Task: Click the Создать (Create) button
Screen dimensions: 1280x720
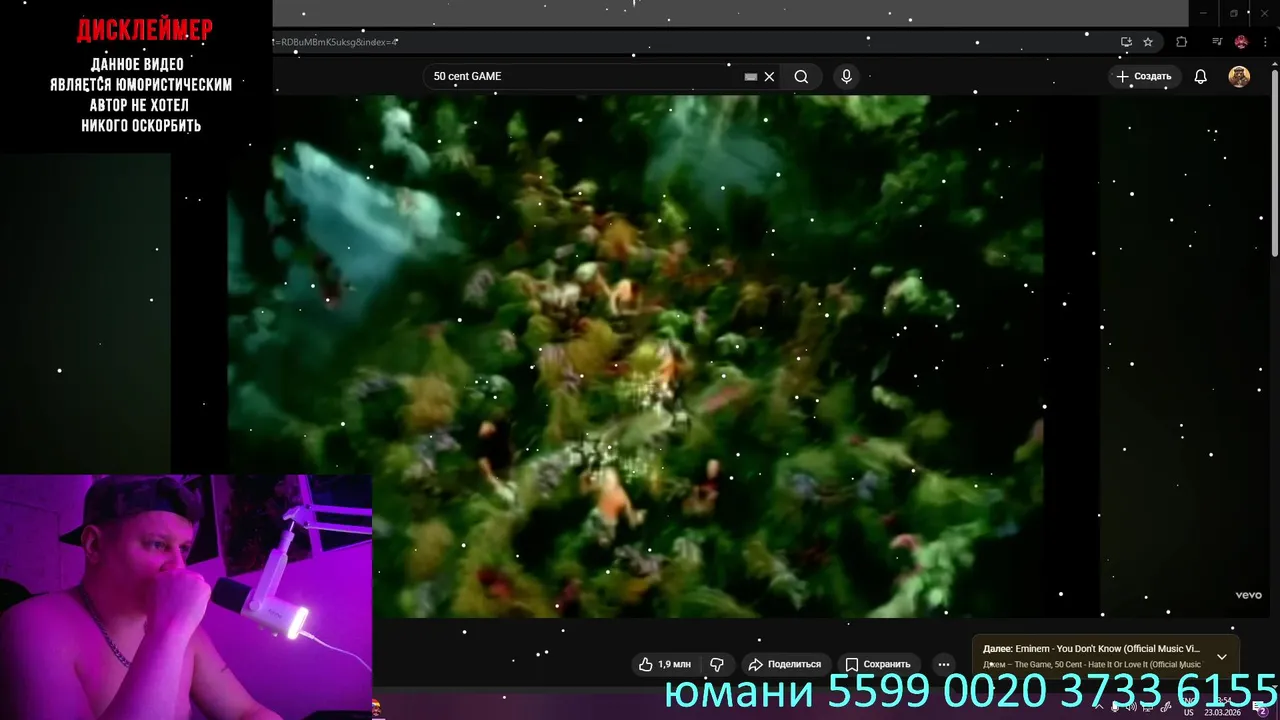Action: point(1144,76)
